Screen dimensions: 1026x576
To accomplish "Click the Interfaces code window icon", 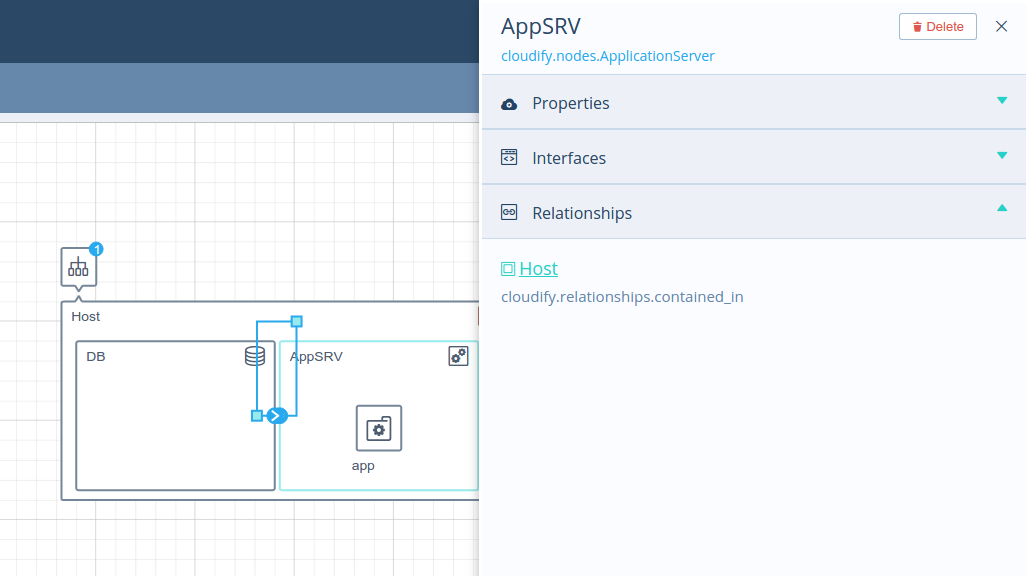I will click(x=509, y=157).
